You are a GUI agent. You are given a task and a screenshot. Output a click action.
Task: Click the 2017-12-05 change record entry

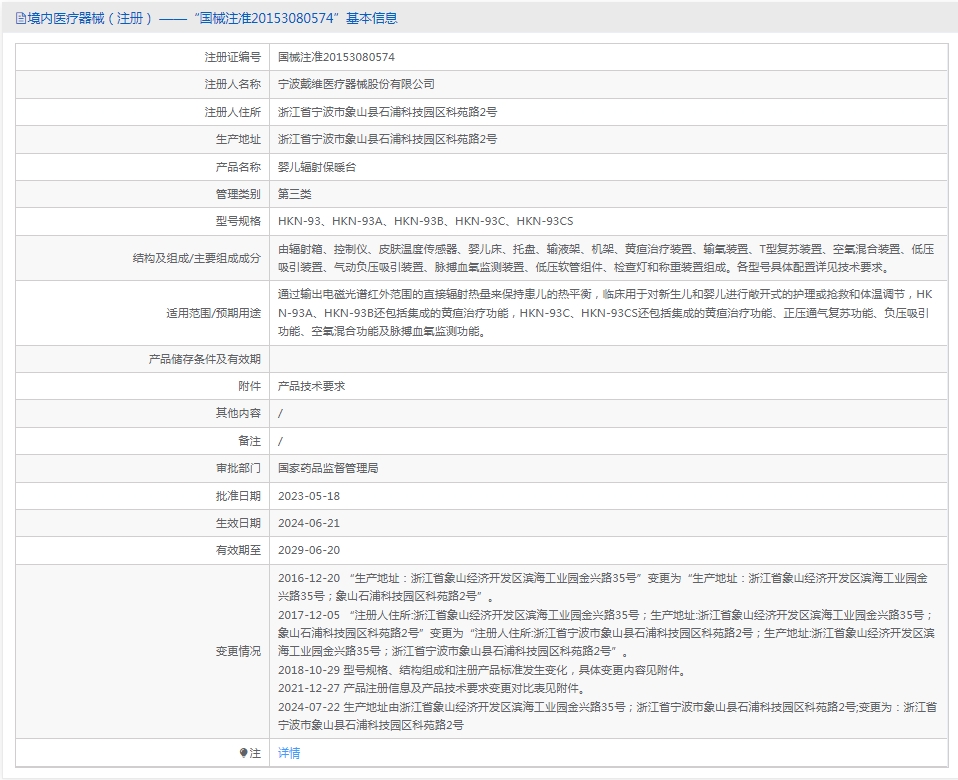(606, 633)
